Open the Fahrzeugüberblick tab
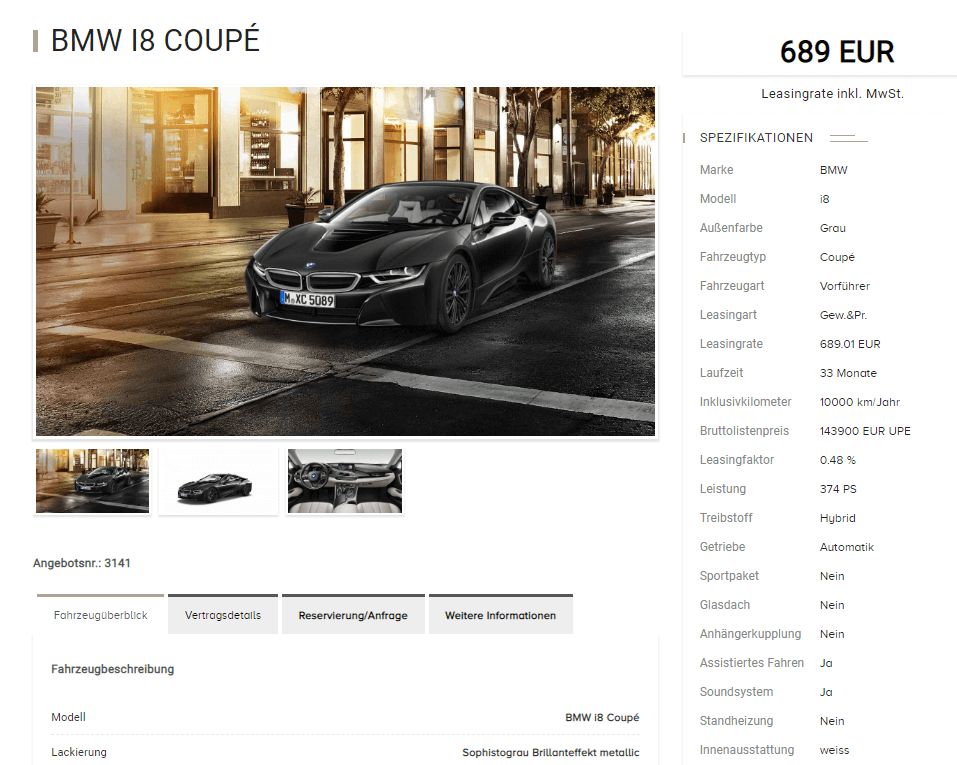957x765 pixels. (x=101, y=614)
